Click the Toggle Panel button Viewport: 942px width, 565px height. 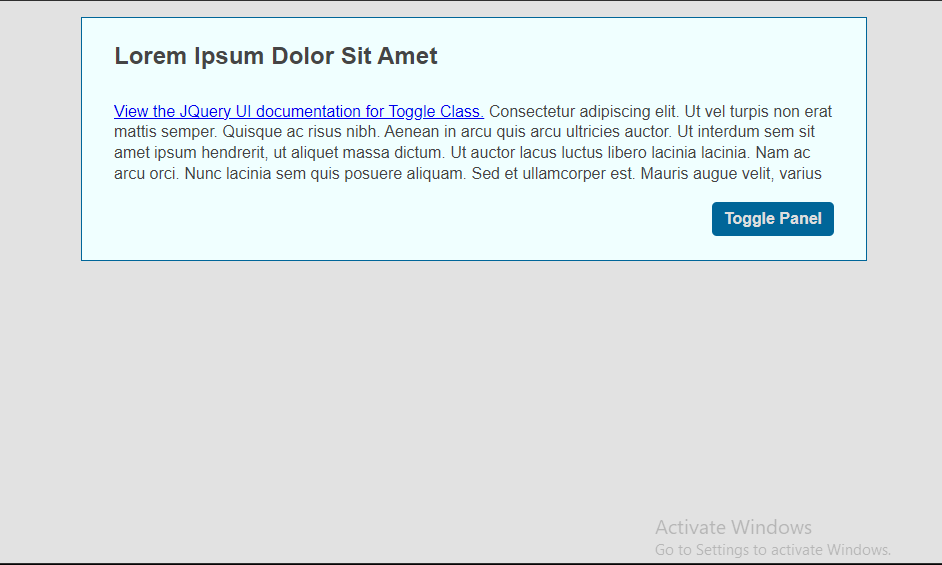coord(773,219)
